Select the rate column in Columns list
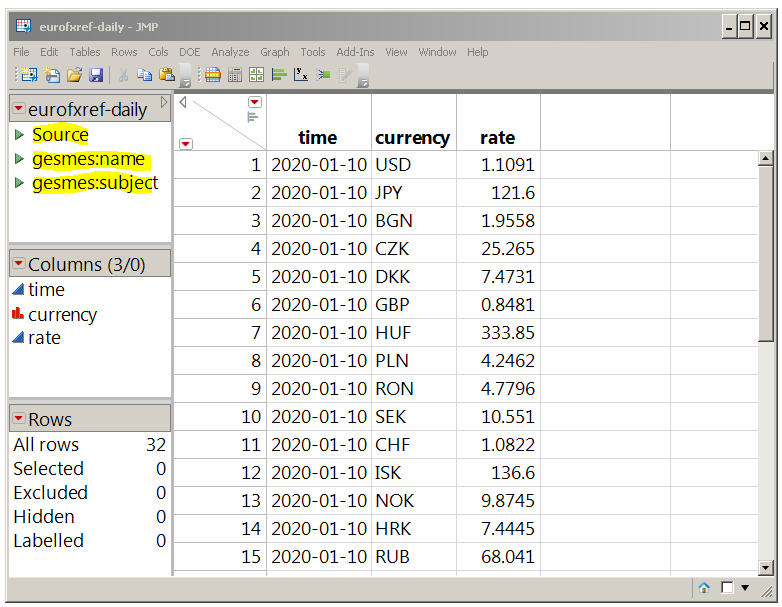782x607 pixels. click(44, 338)
